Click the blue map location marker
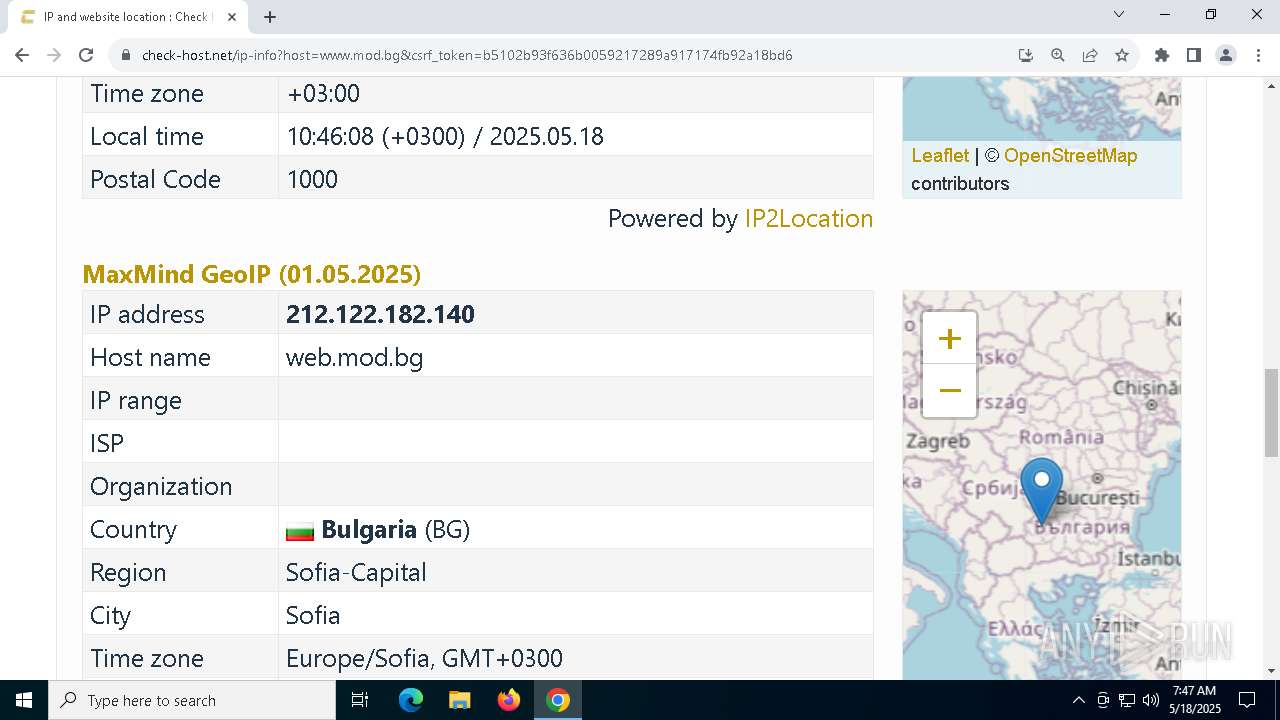The height and width of the screenshot is (720, 1280). point(1041,490)
